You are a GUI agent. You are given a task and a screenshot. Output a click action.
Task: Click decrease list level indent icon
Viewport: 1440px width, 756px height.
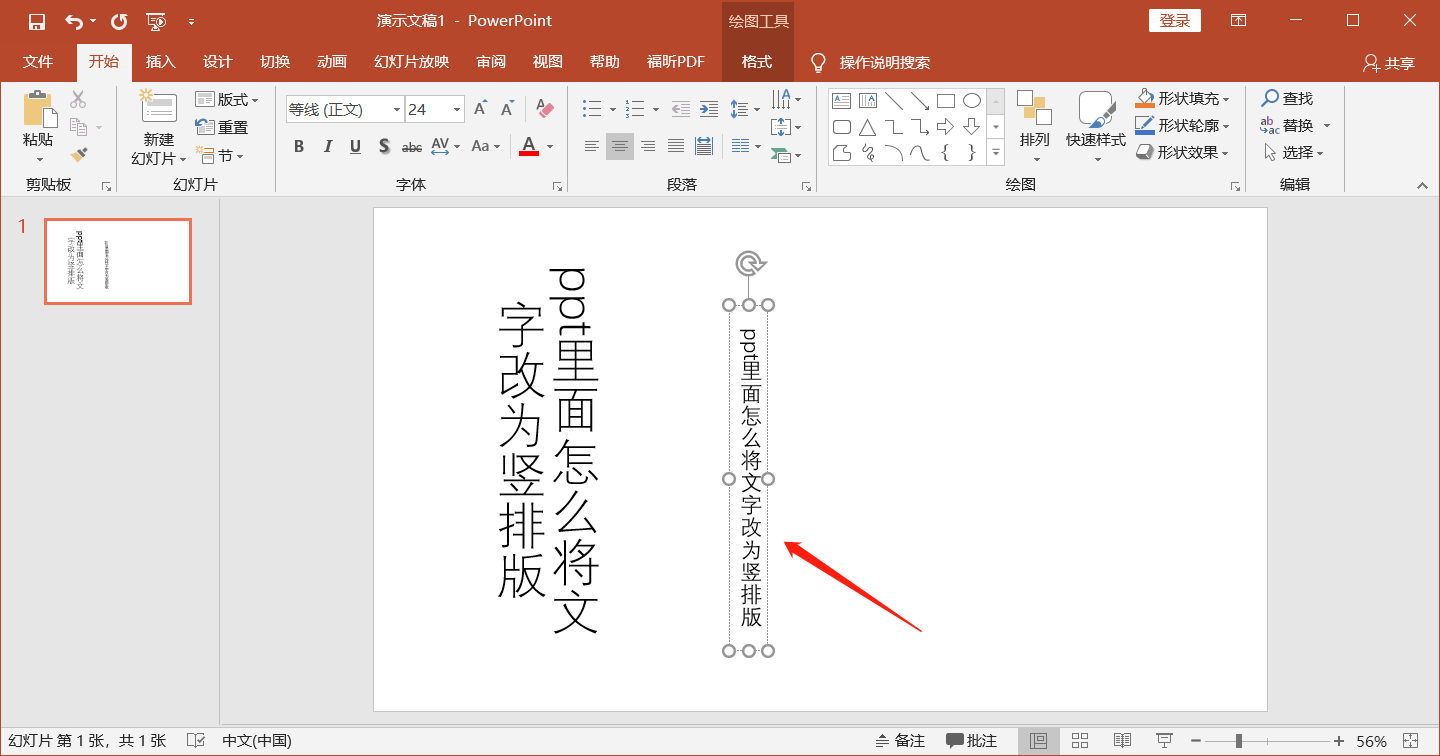(681, 108)
